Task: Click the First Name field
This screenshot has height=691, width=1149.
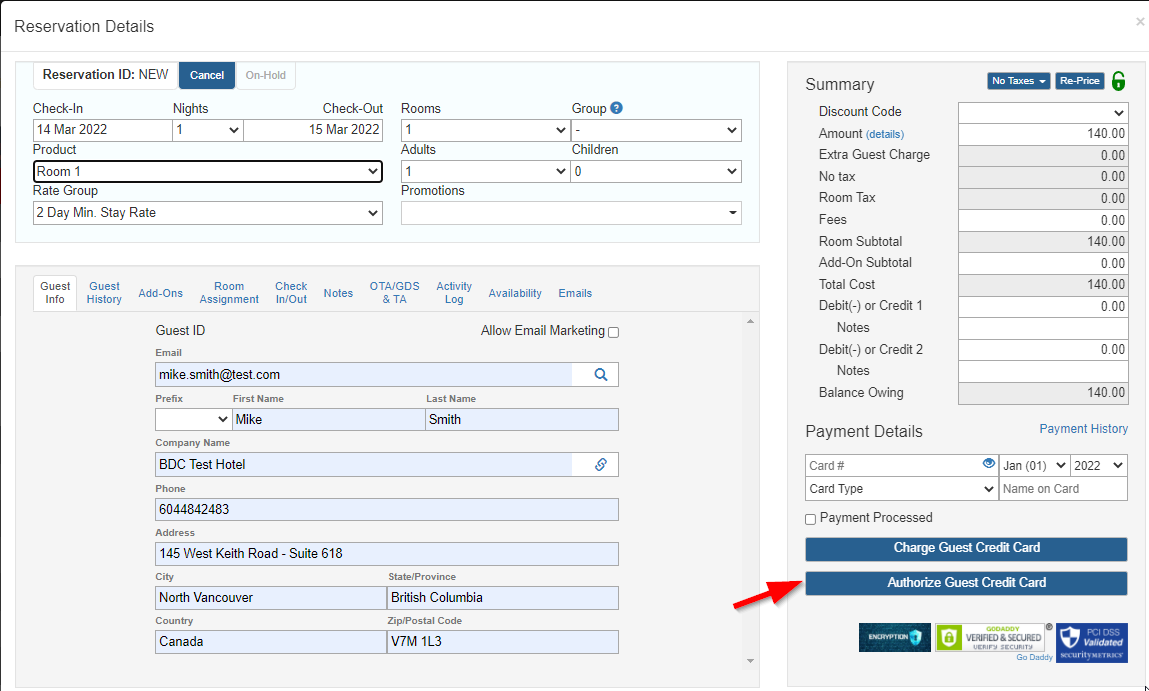Action: coord(329,419)
